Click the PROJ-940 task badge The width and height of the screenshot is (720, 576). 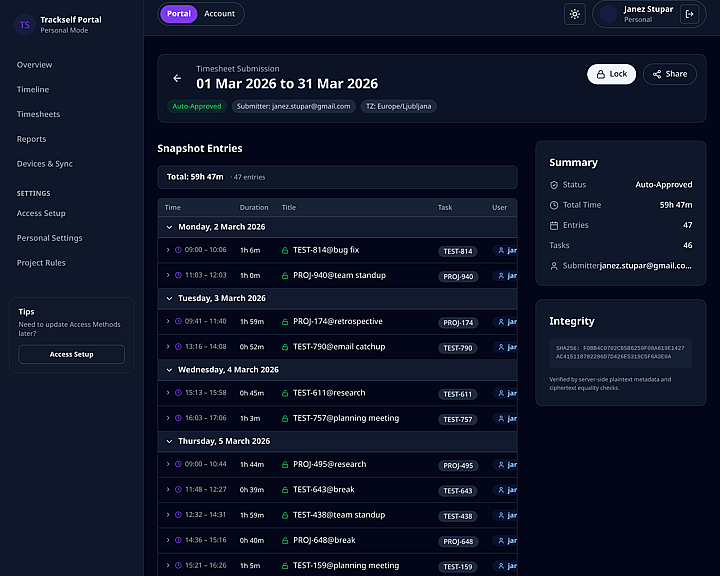(x=458, y=277)
